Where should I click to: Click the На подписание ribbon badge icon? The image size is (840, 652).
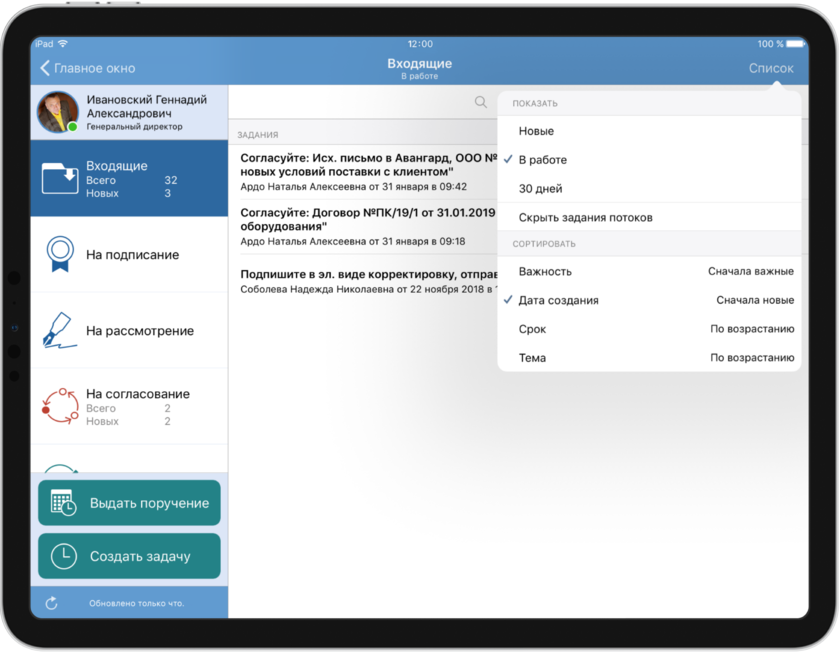[59, 255]
